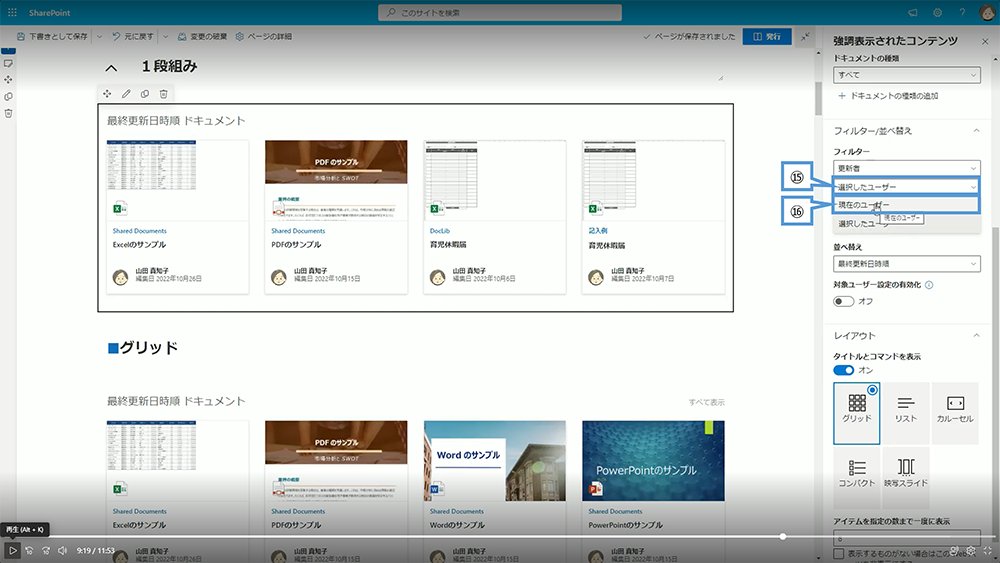Screen dimensions: 1000x563
Task: Play the video
Action: tap(12, 550)
